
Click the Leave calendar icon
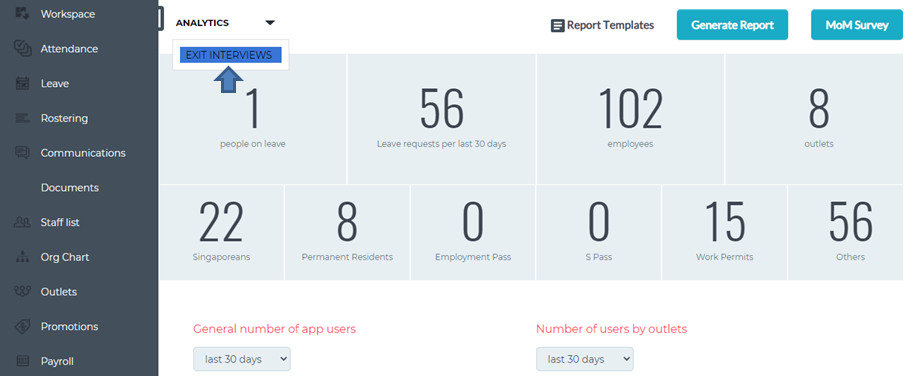22,83
